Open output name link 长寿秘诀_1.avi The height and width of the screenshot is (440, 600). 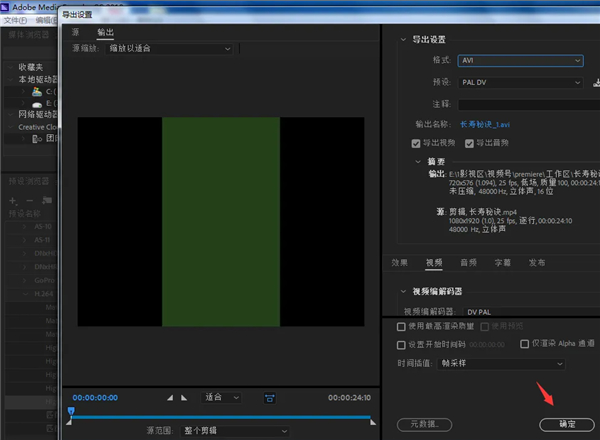486,125
